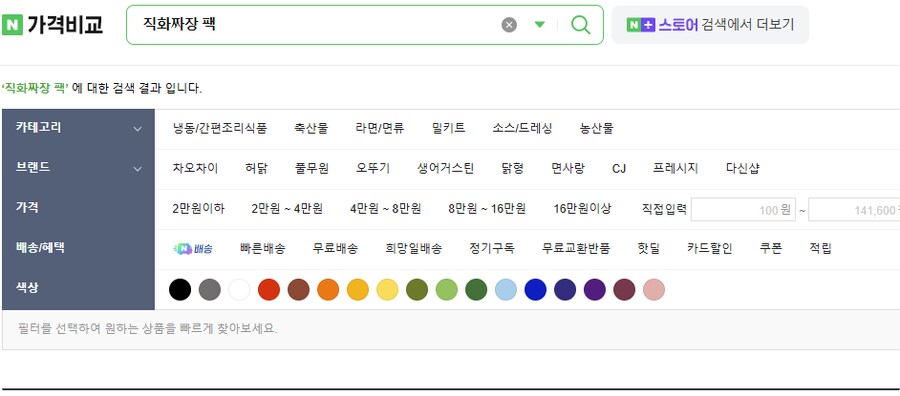Toggle the 희망일배송 filter
This screenshot has height=396, width=900.
pos(414,249)
